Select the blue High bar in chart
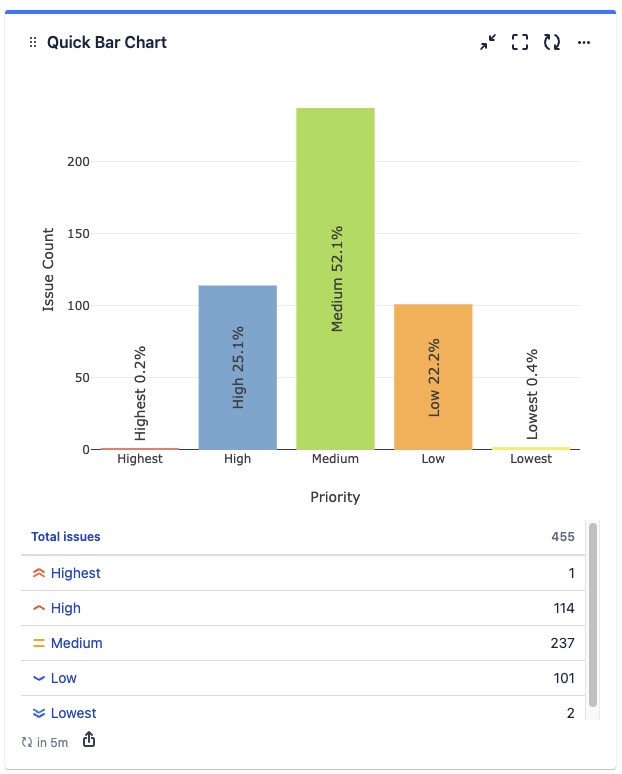The height and width of the screenshot is (774, 622). coord(237,367)
